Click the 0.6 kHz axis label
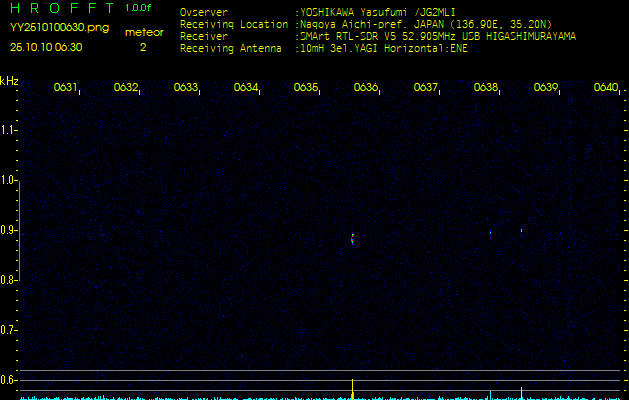Screen dimensions: 629x400 pos(8,380)
